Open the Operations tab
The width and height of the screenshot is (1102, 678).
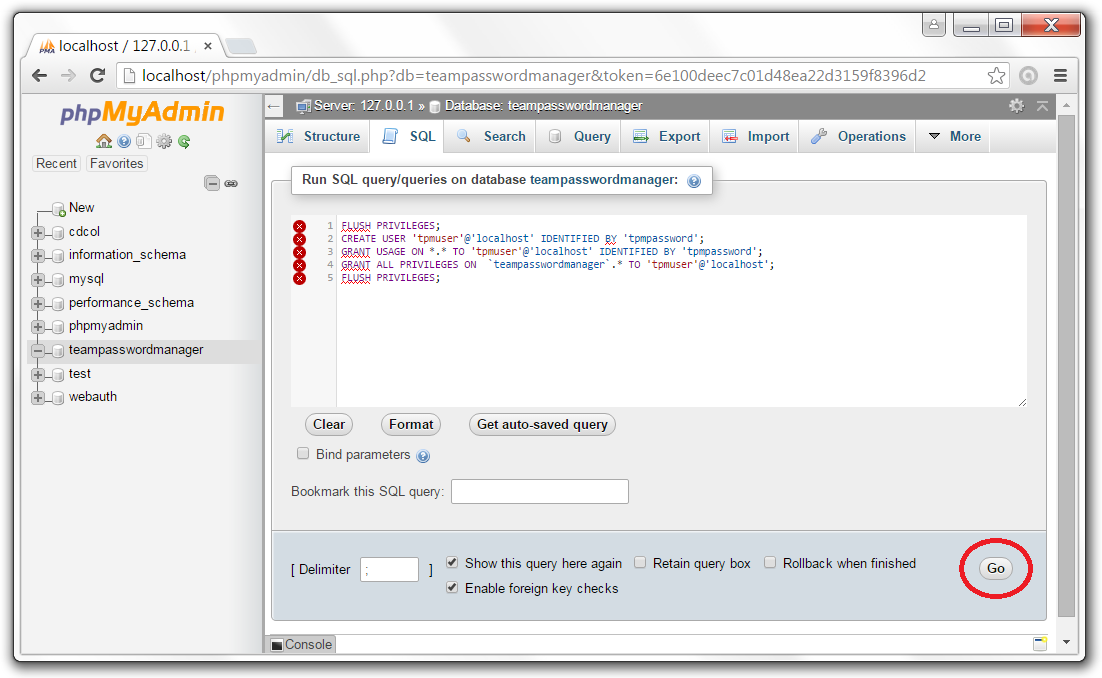pos(858,136)
